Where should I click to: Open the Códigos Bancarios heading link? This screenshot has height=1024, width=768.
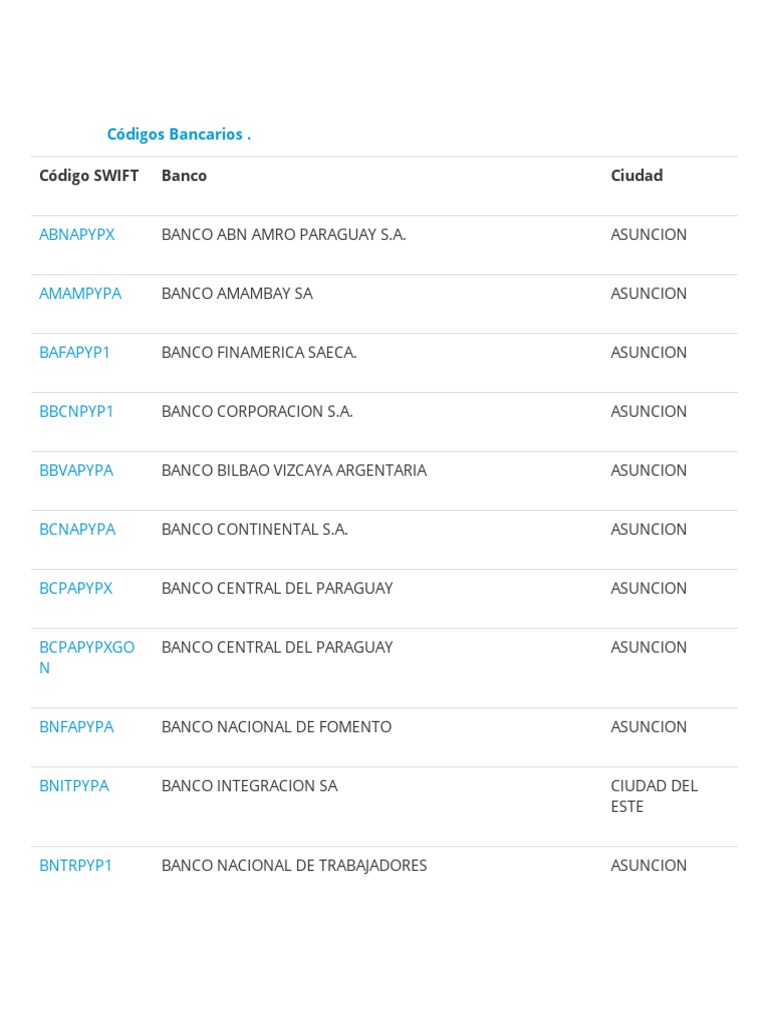tap(178, 134)
